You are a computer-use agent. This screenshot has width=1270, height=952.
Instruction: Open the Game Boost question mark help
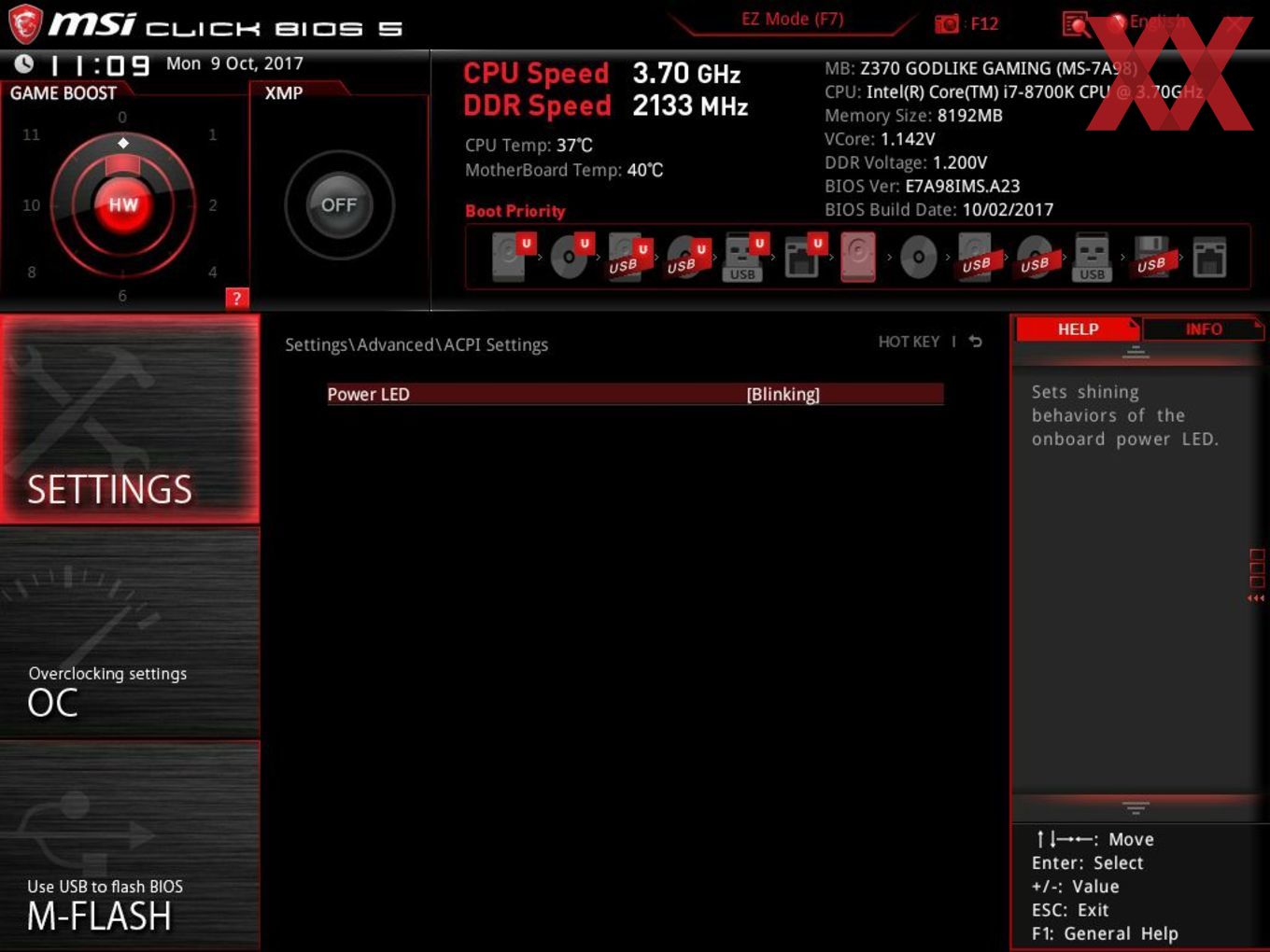(237, 298)
